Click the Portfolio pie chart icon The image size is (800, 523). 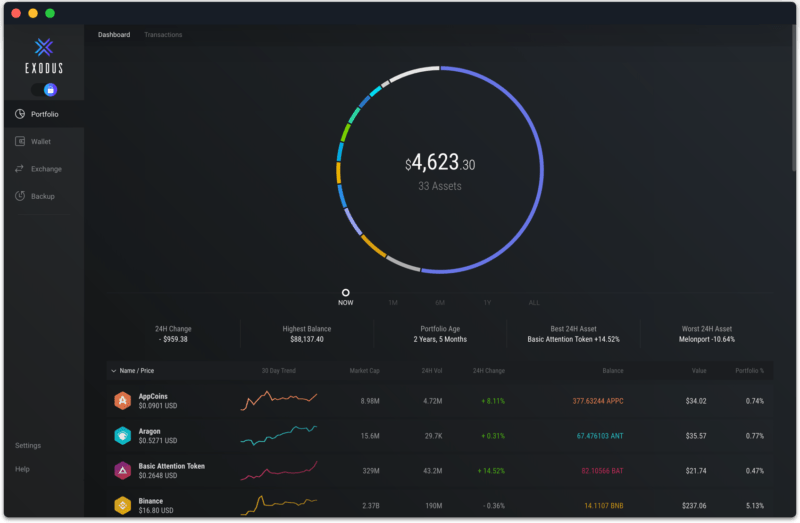[20, 114]
